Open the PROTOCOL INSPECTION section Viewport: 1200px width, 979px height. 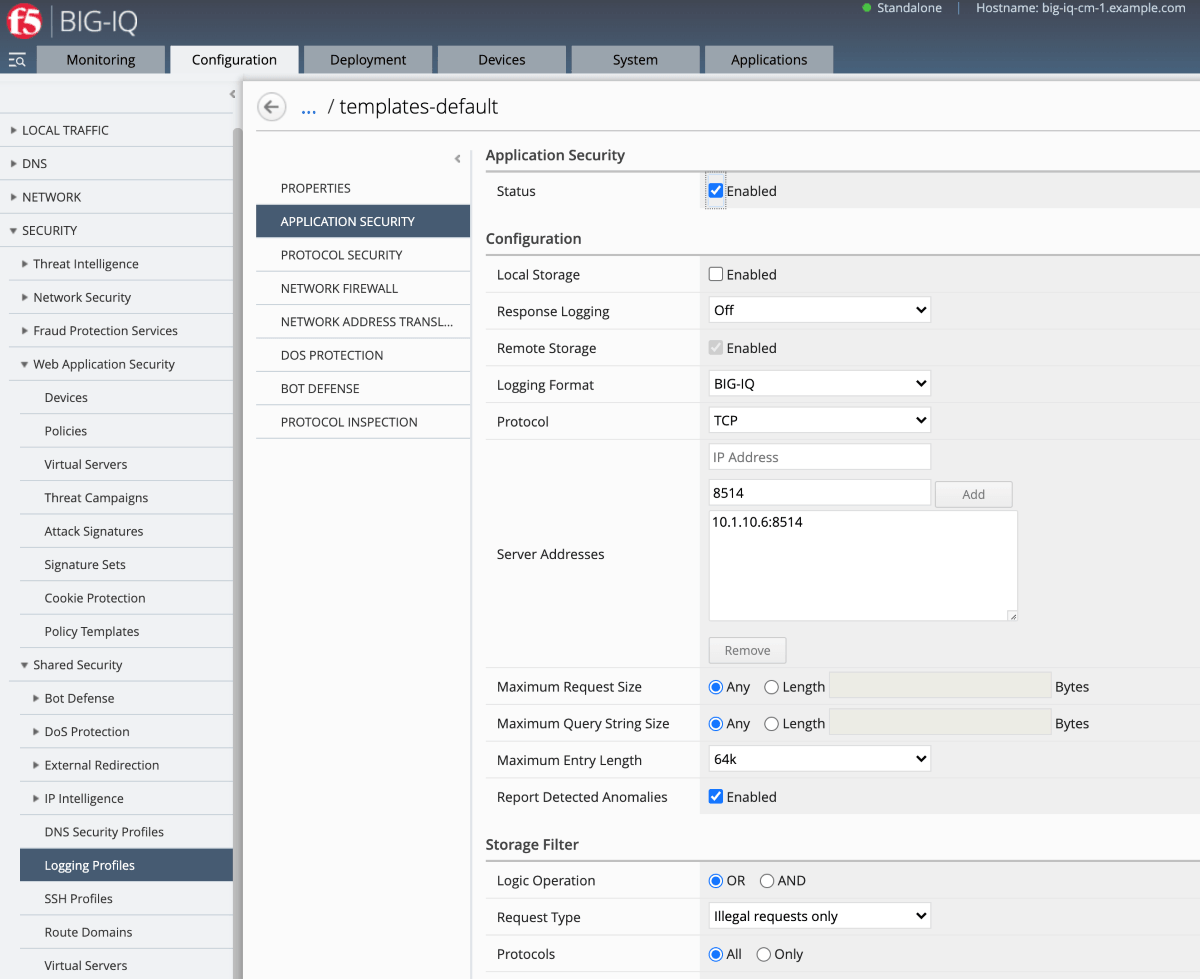pyautogui.click(x=363, y=422)
